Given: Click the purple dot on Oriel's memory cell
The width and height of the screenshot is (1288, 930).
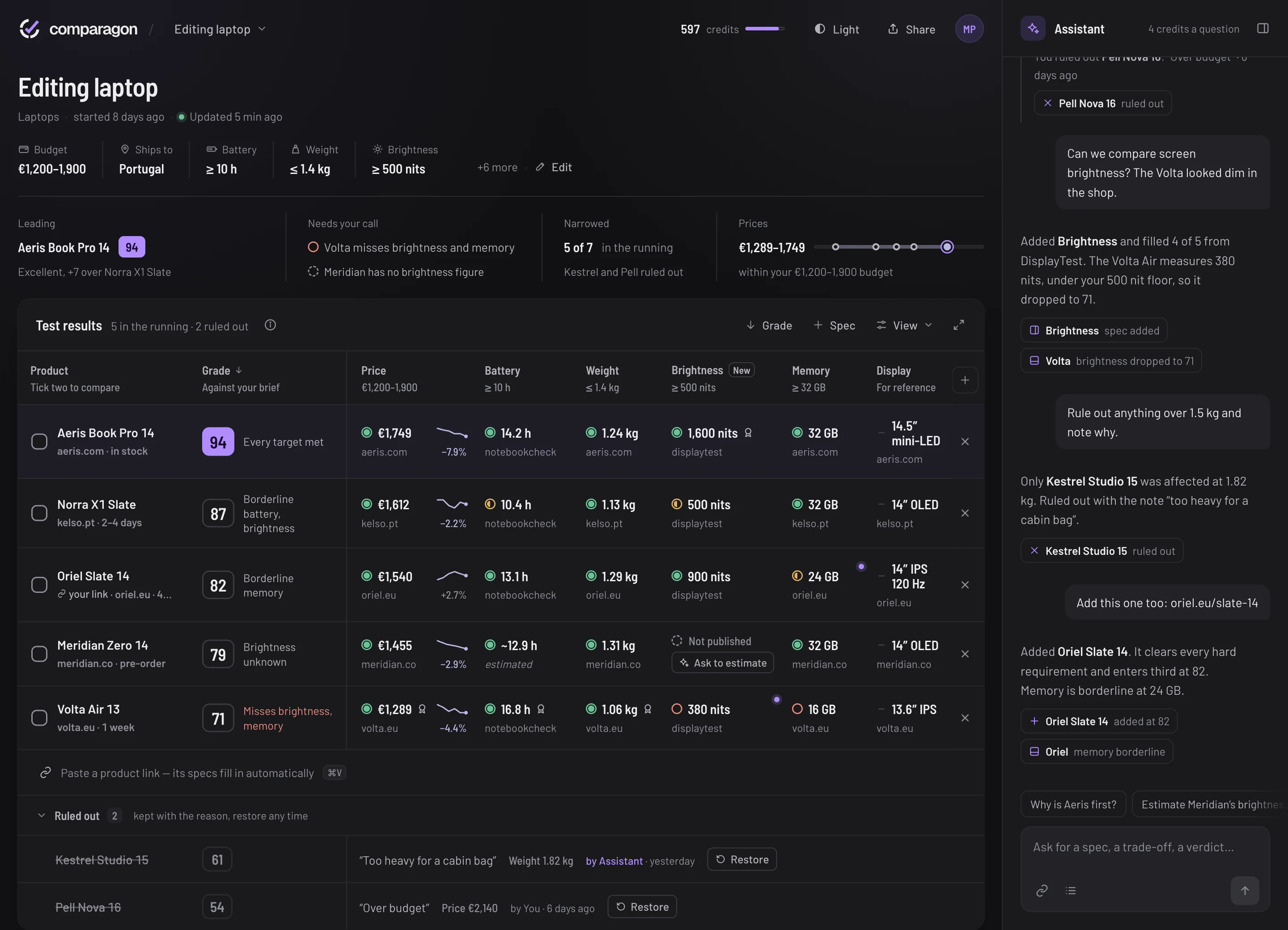Looking at the screenshot, I should click(x=861, y=566).
